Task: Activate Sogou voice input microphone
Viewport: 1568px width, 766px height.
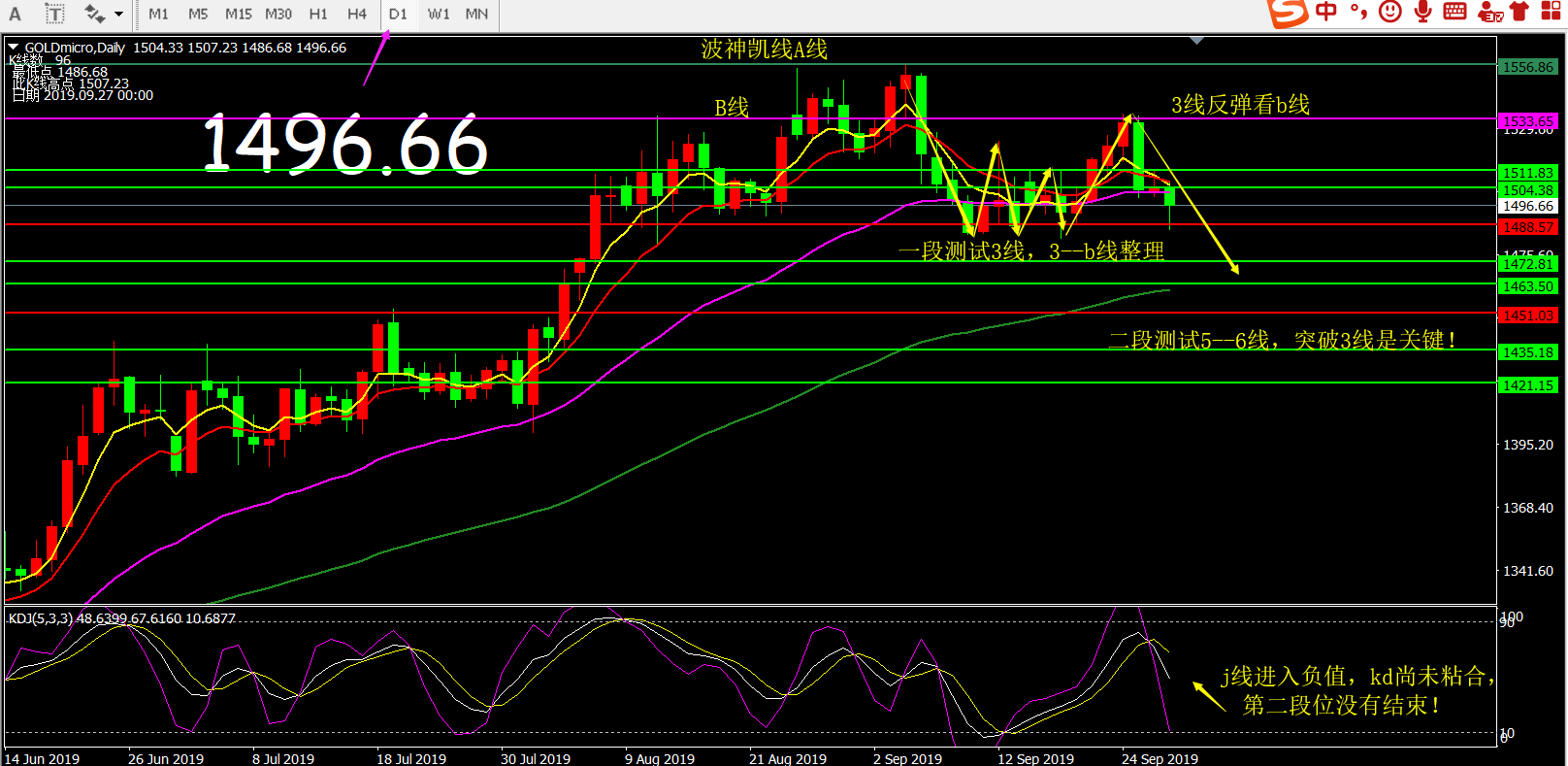Action: pyautogui.click(x=1422, y=12)
